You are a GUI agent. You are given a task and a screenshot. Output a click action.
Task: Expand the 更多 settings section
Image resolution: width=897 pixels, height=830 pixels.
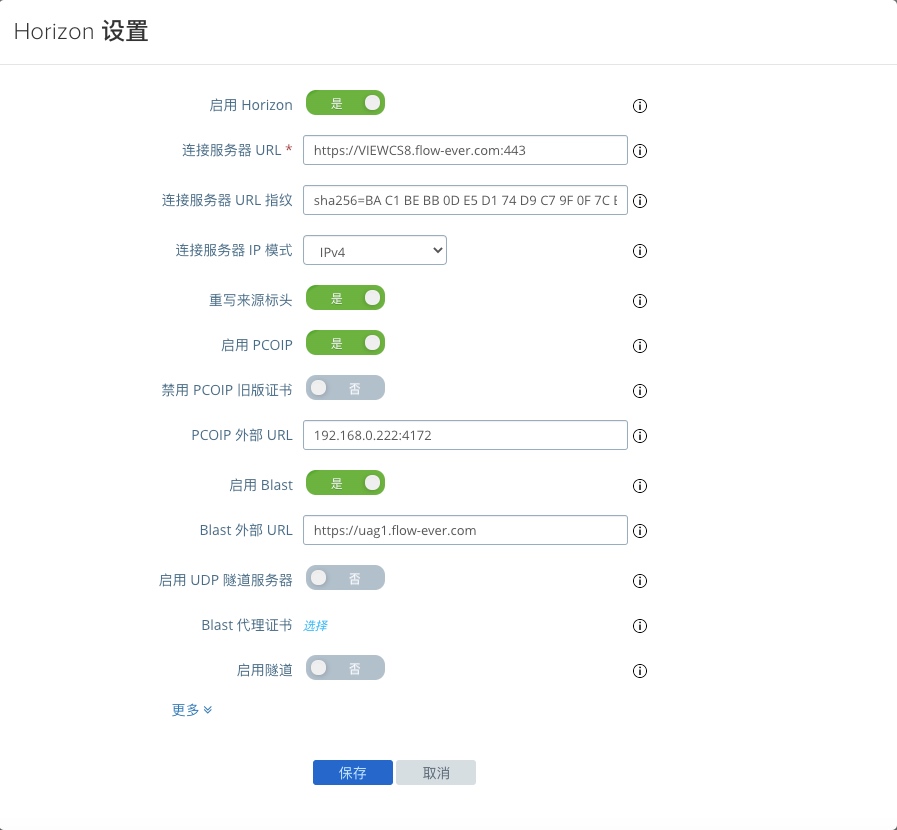[x=192, y=710]
